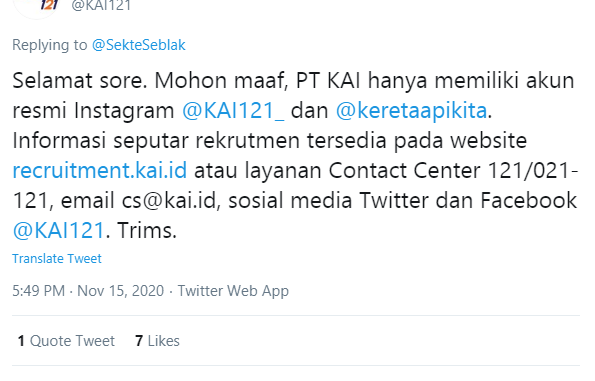The image size is (595, 381).
Task: Open the @keretaapikita mention
Action: click(411, 111)
